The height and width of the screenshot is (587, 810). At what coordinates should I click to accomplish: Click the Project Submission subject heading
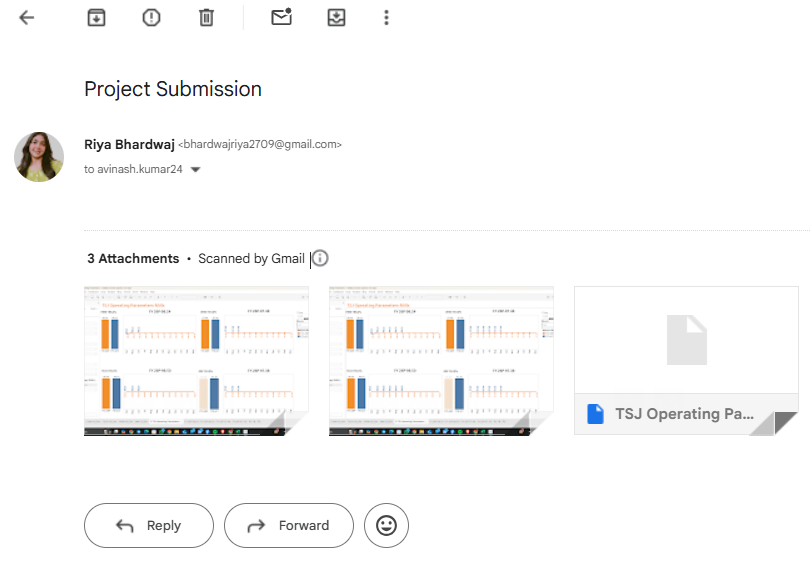click(x=173, y=89)
